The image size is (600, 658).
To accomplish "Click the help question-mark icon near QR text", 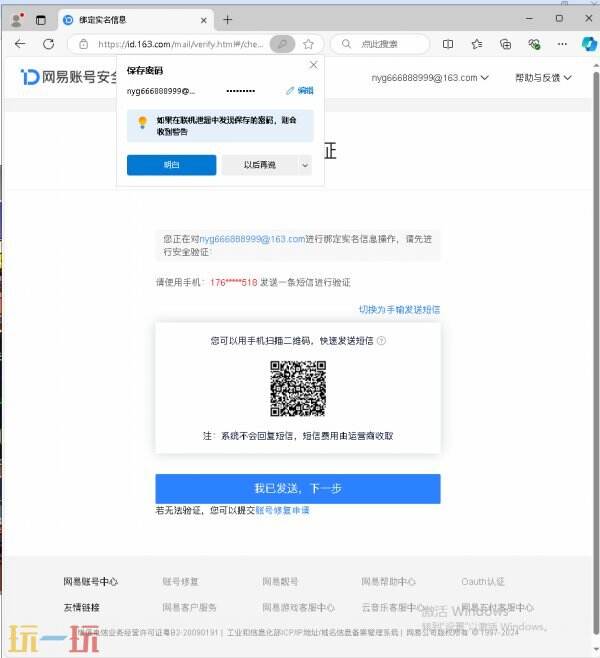I will pos(381,341).
